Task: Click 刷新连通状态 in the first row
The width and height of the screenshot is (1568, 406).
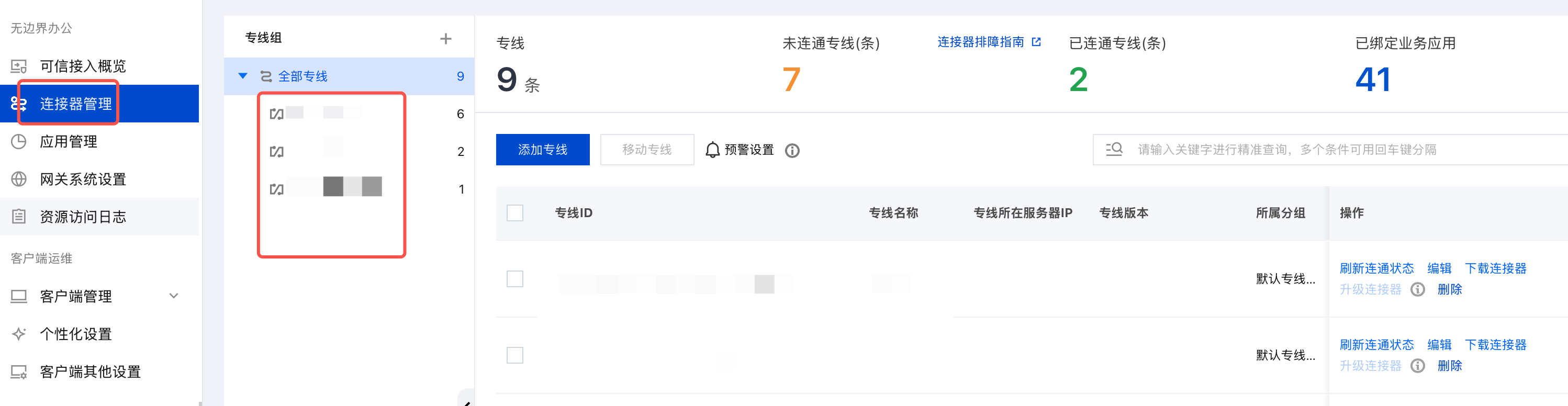Action: coord(1376,268)
